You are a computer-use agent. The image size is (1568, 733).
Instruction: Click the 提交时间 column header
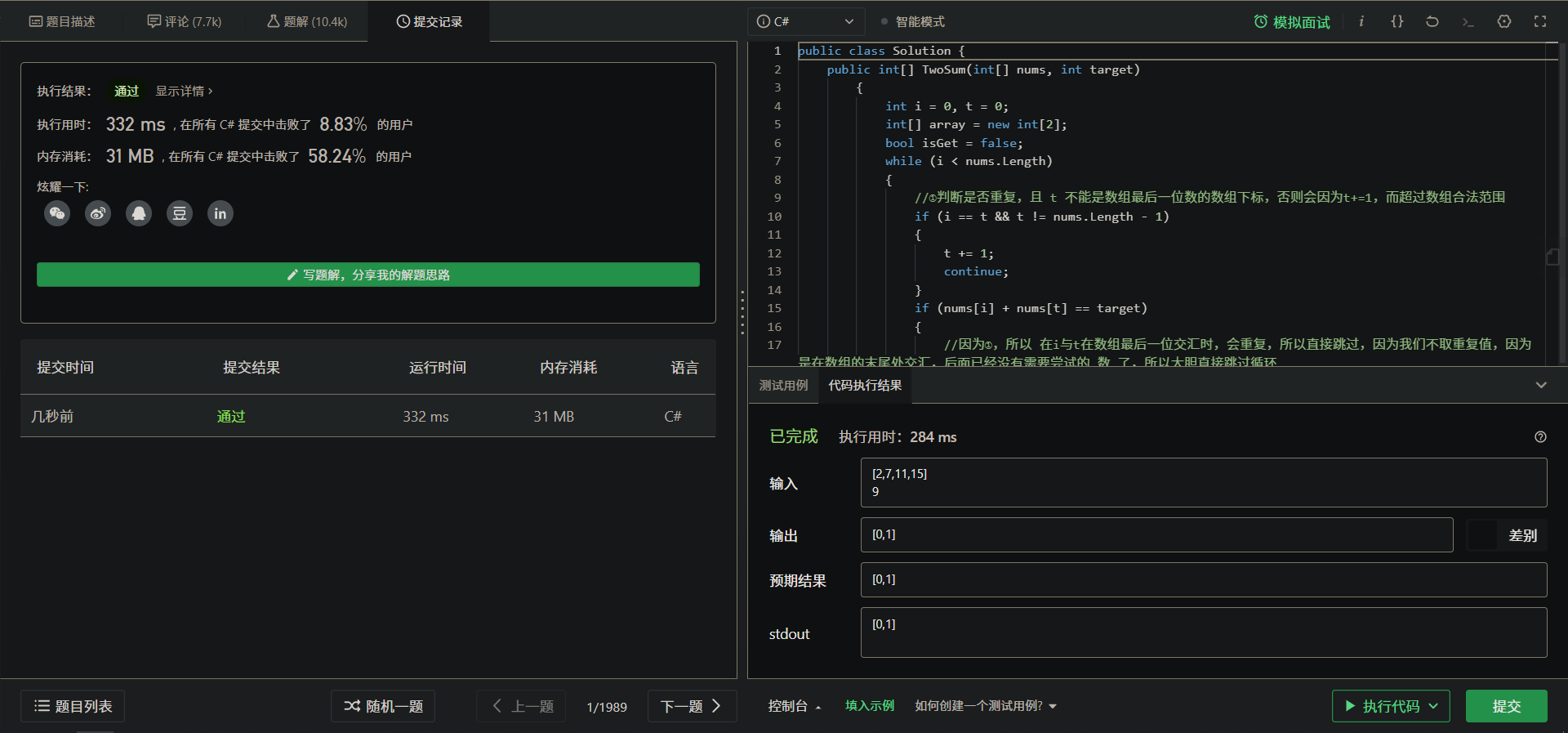click(65, 368)
